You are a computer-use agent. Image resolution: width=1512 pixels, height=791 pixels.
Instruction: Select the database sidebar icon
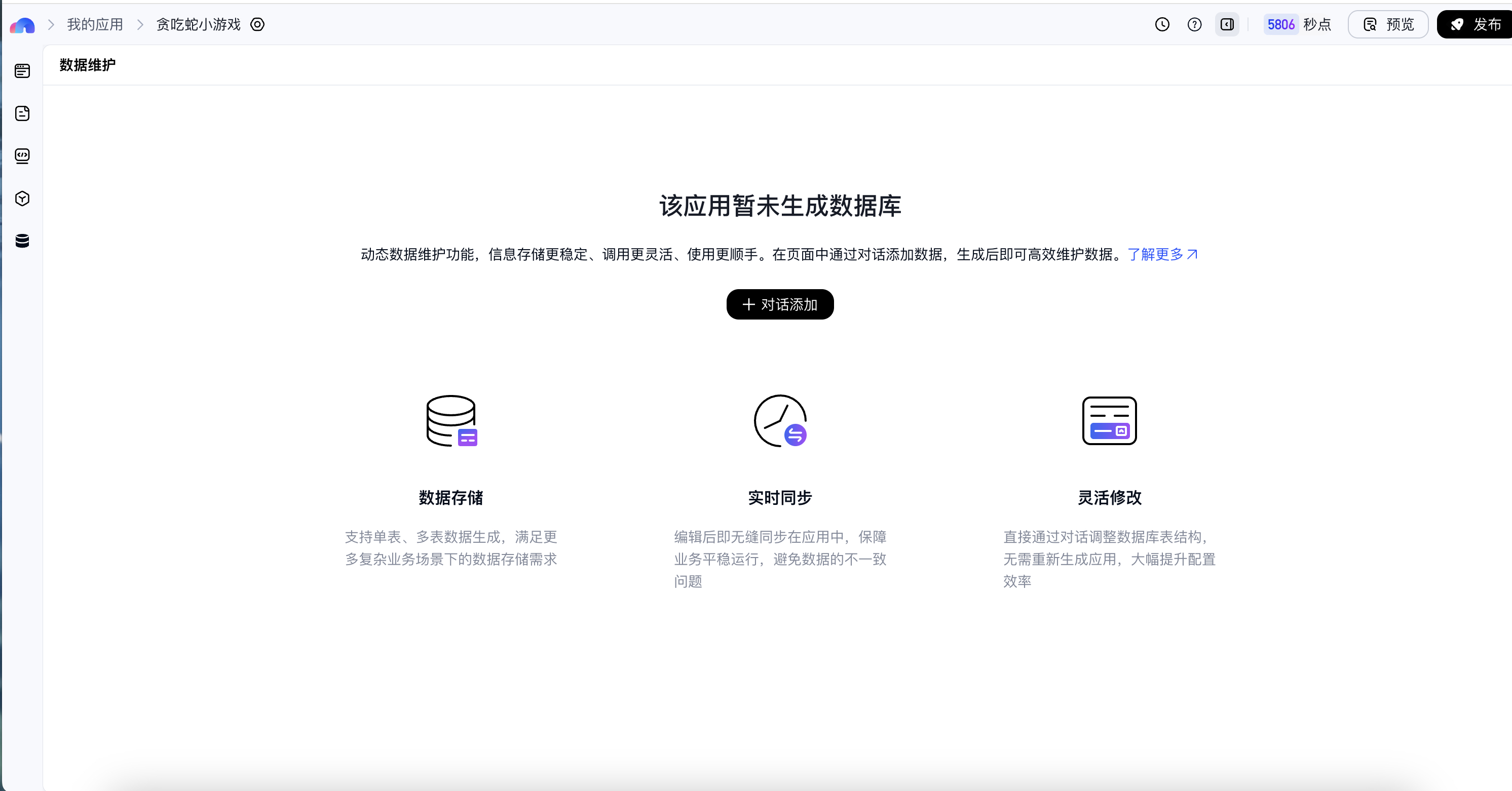(x=22, y=241)
